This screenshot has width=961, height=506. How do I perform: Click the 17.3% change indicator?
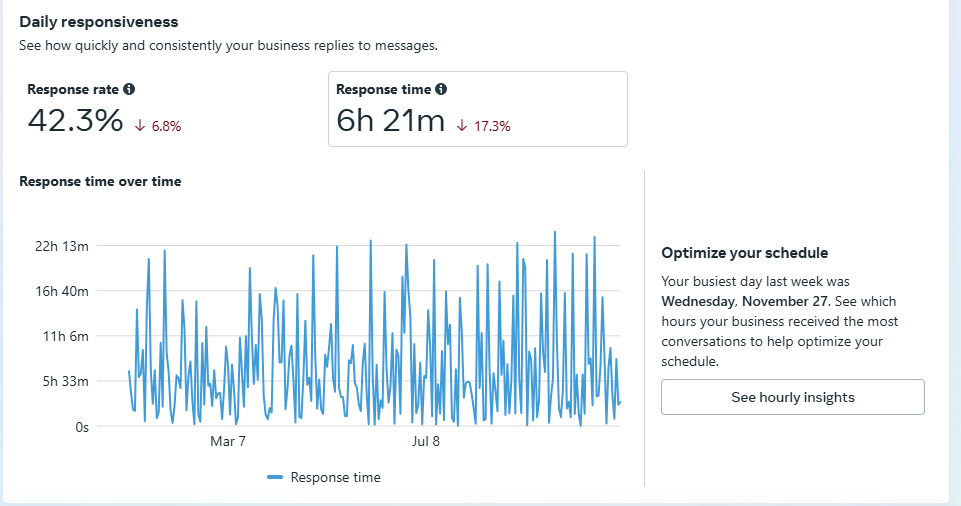point(490,126)
